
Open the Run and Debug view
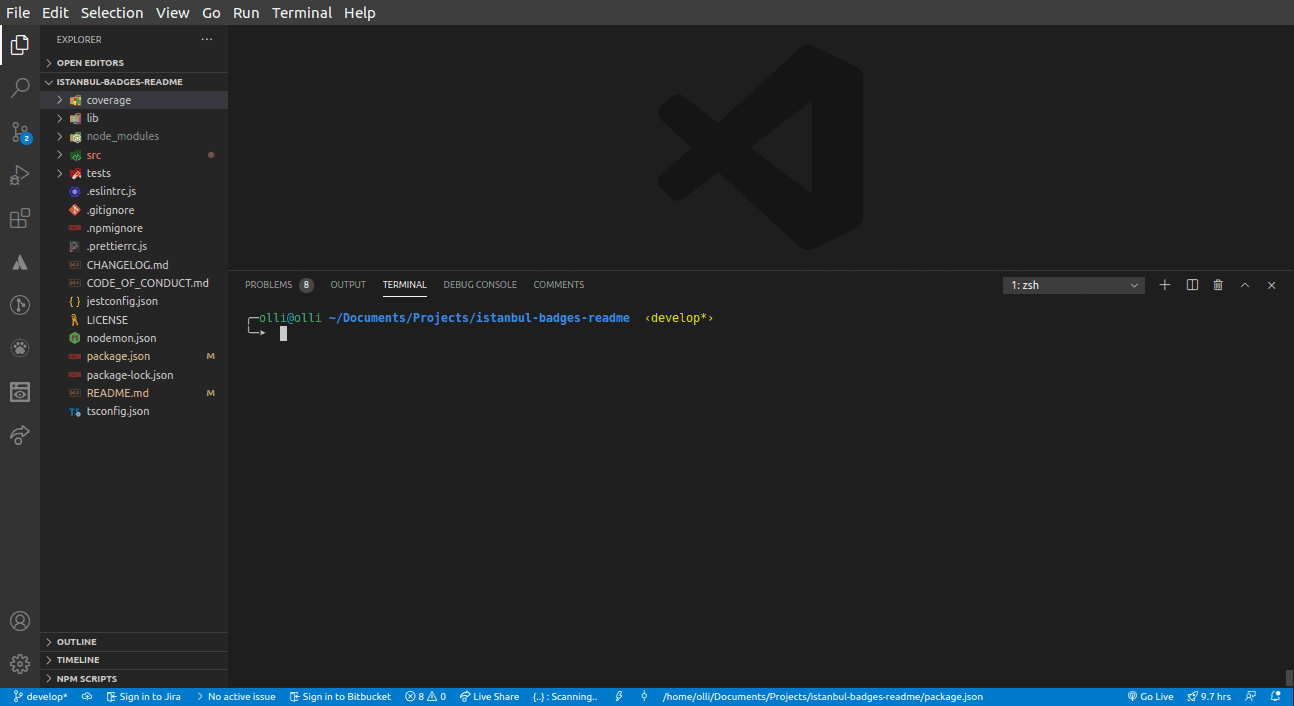coord(20,175)
